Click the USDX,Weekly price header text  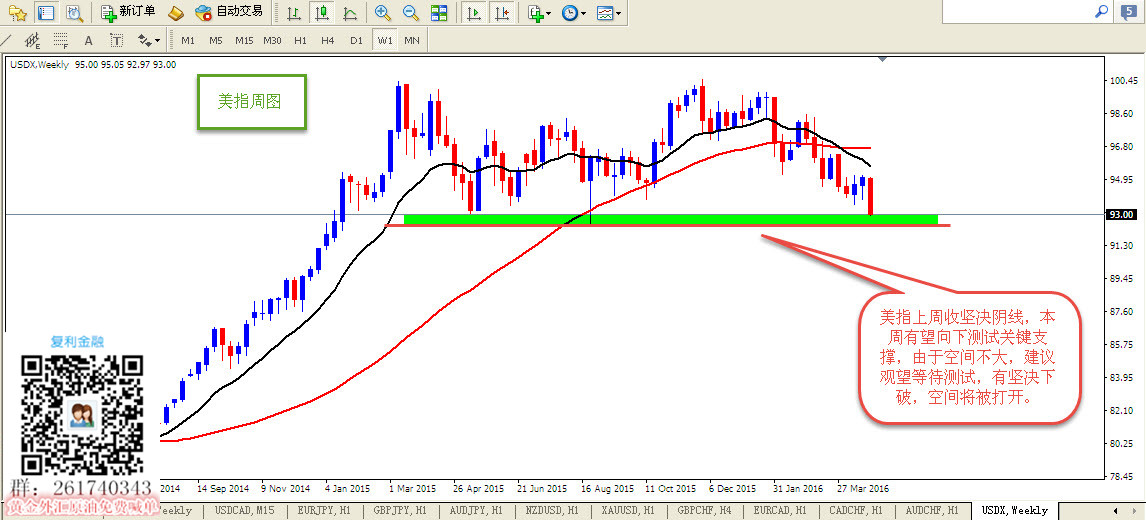click(93, 64)
